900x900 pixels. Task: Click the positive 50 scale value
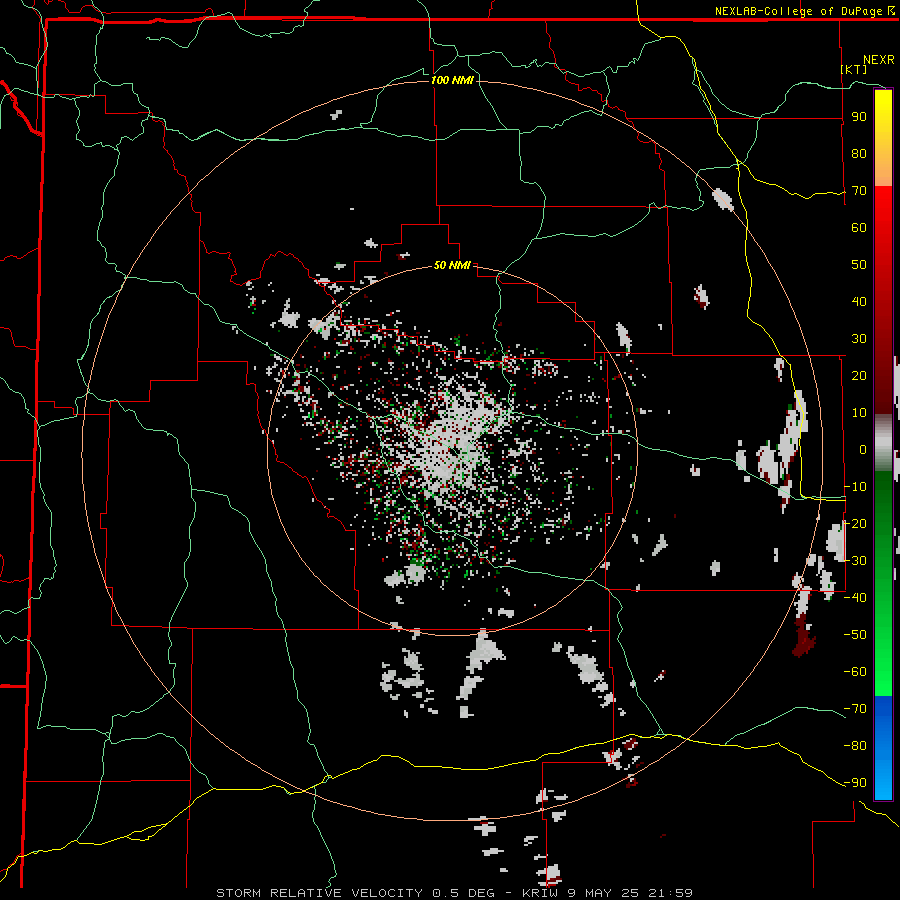[x=859, y=265]
